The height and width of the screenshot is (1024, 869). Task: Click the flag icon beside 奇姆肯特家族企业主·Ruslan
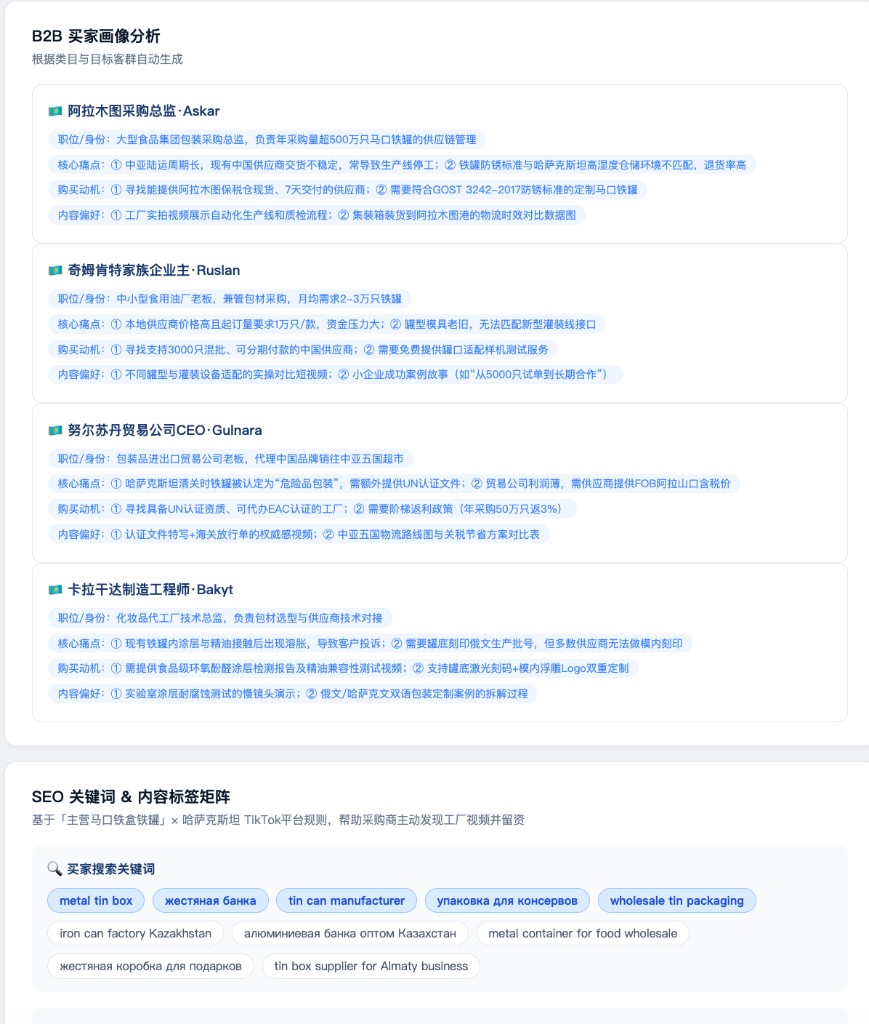pos(55,270)
